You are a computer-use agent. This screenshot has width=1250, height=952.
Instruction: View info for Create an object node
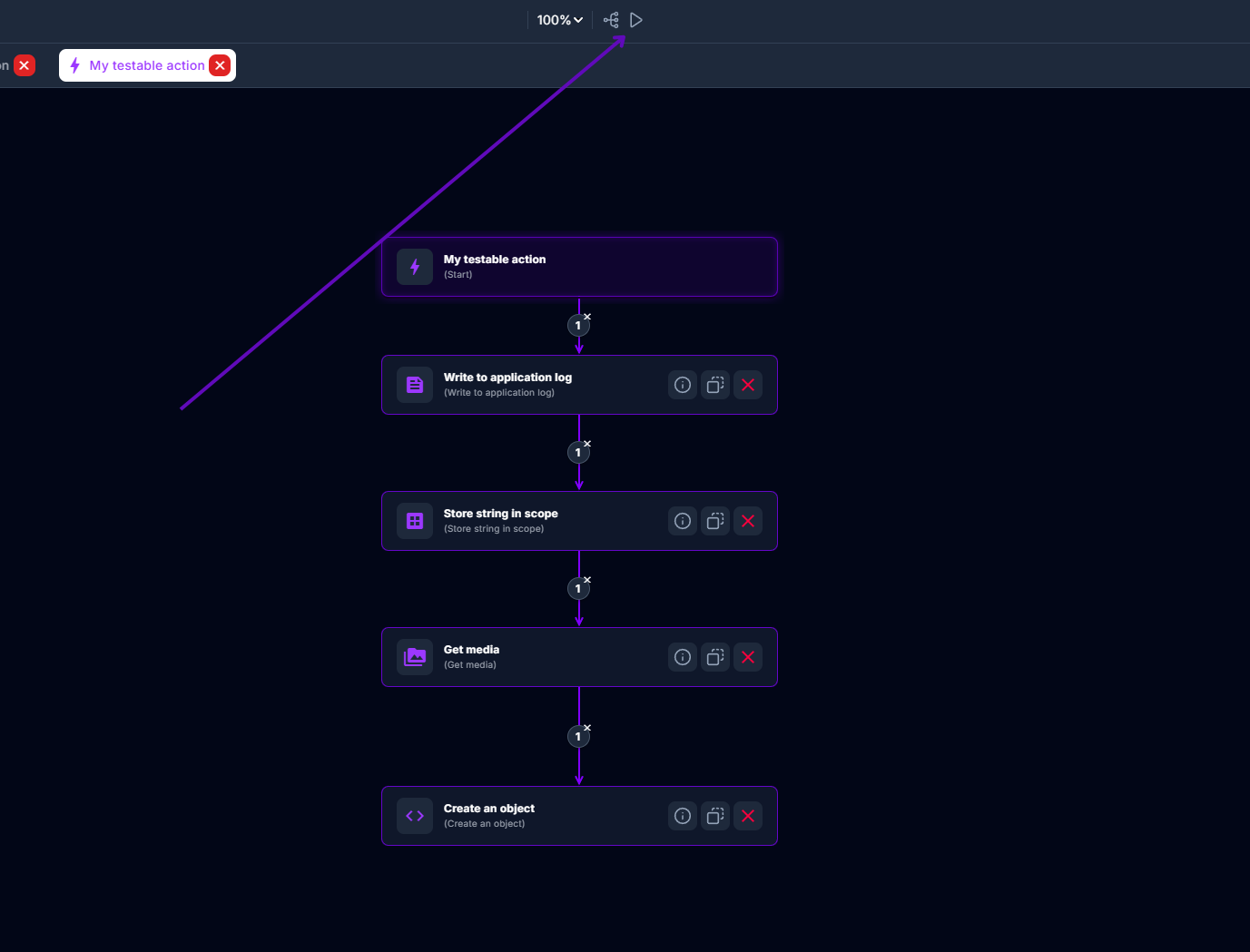[x=683, y=816]
